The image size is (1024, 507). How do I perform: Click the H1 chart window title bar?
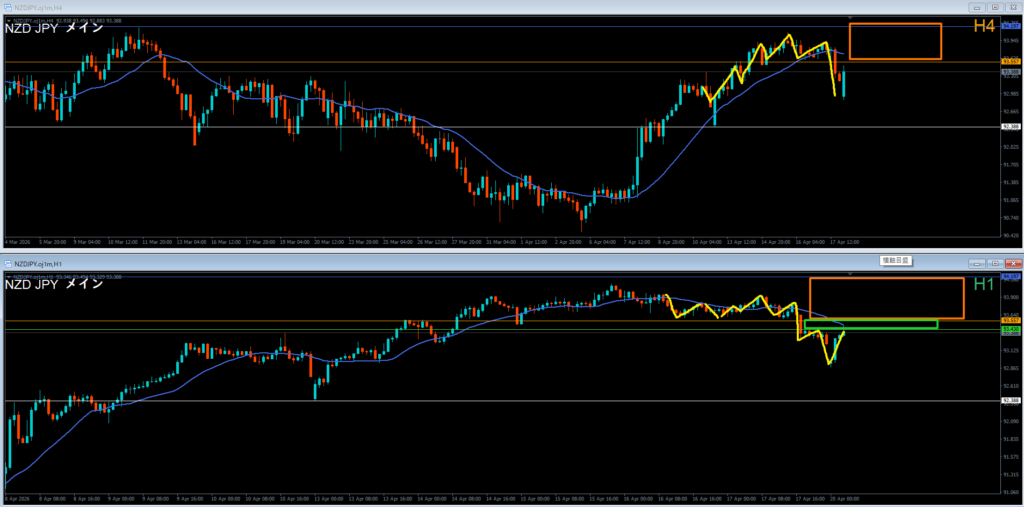click(400, 262)
